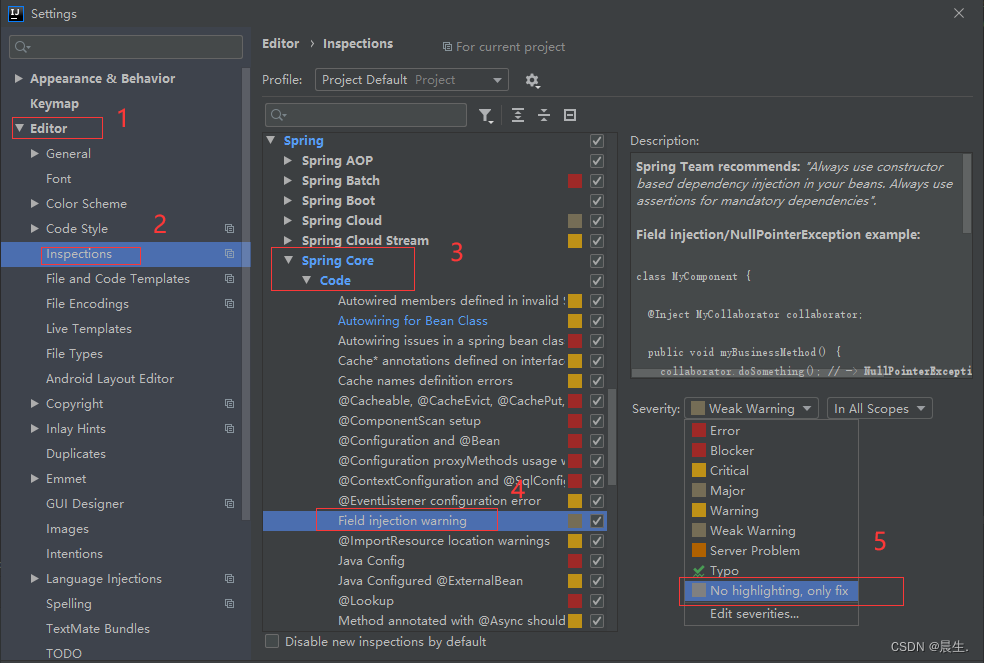Toggle the Autowiring for Bean Class checkbox
Image resolution: width=984 pixels, height=663 pixels.
597,321
